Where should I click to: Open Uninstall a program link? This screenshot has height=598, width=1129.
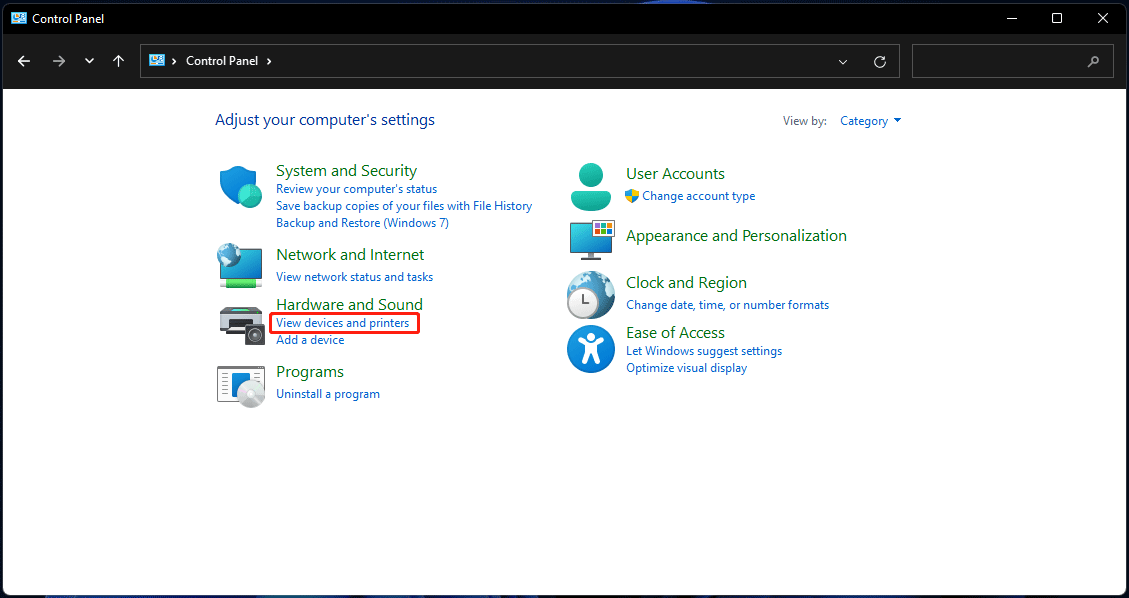328,394
